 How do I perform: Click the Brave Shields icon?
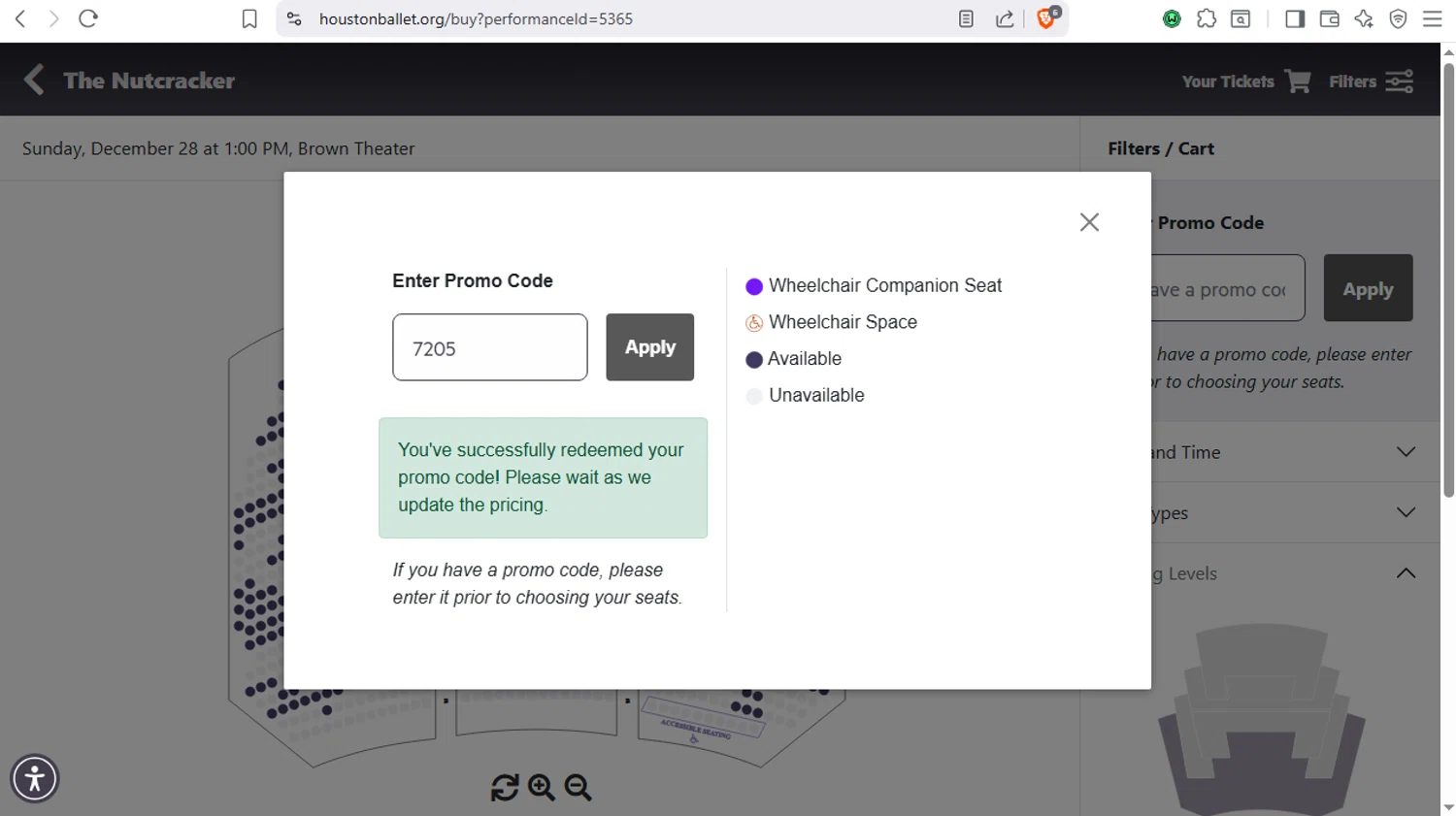(1045, 18)
